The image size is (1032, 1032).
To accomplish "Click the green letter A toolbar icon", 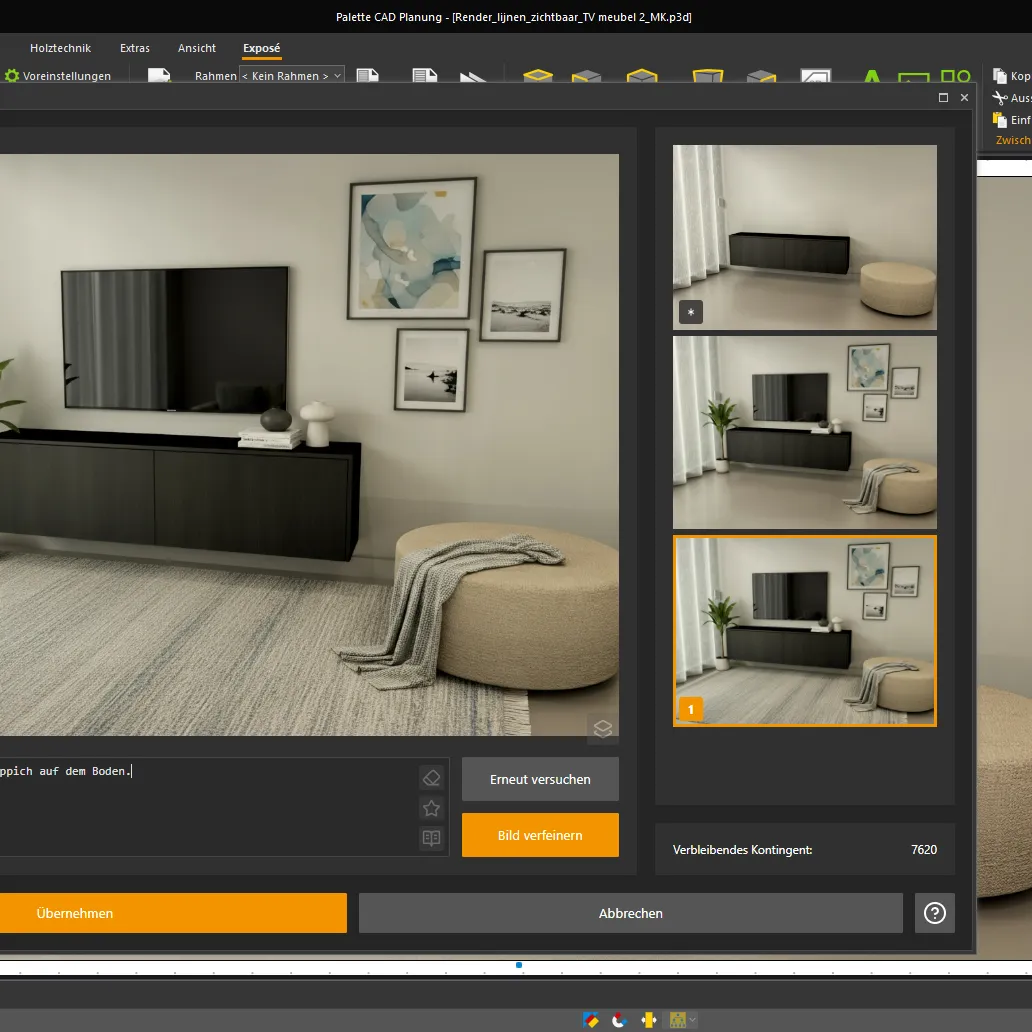I will [871, 76].
